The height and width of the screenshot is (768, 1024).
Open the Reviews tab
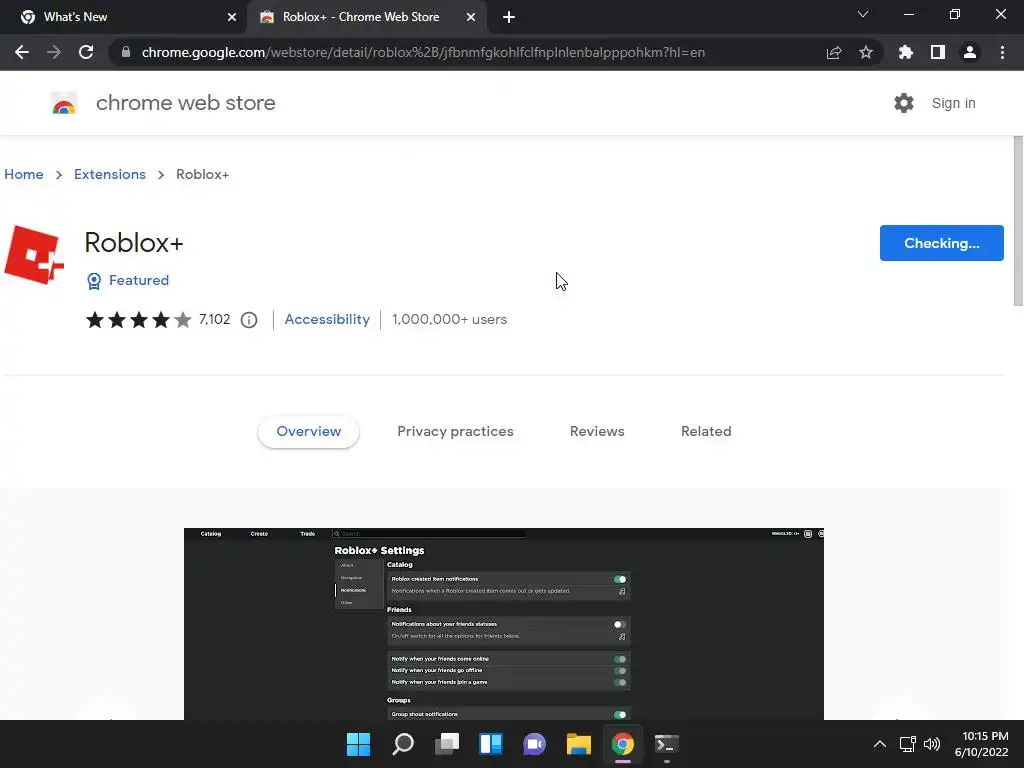pyautogui.click(x=597, y=432)
